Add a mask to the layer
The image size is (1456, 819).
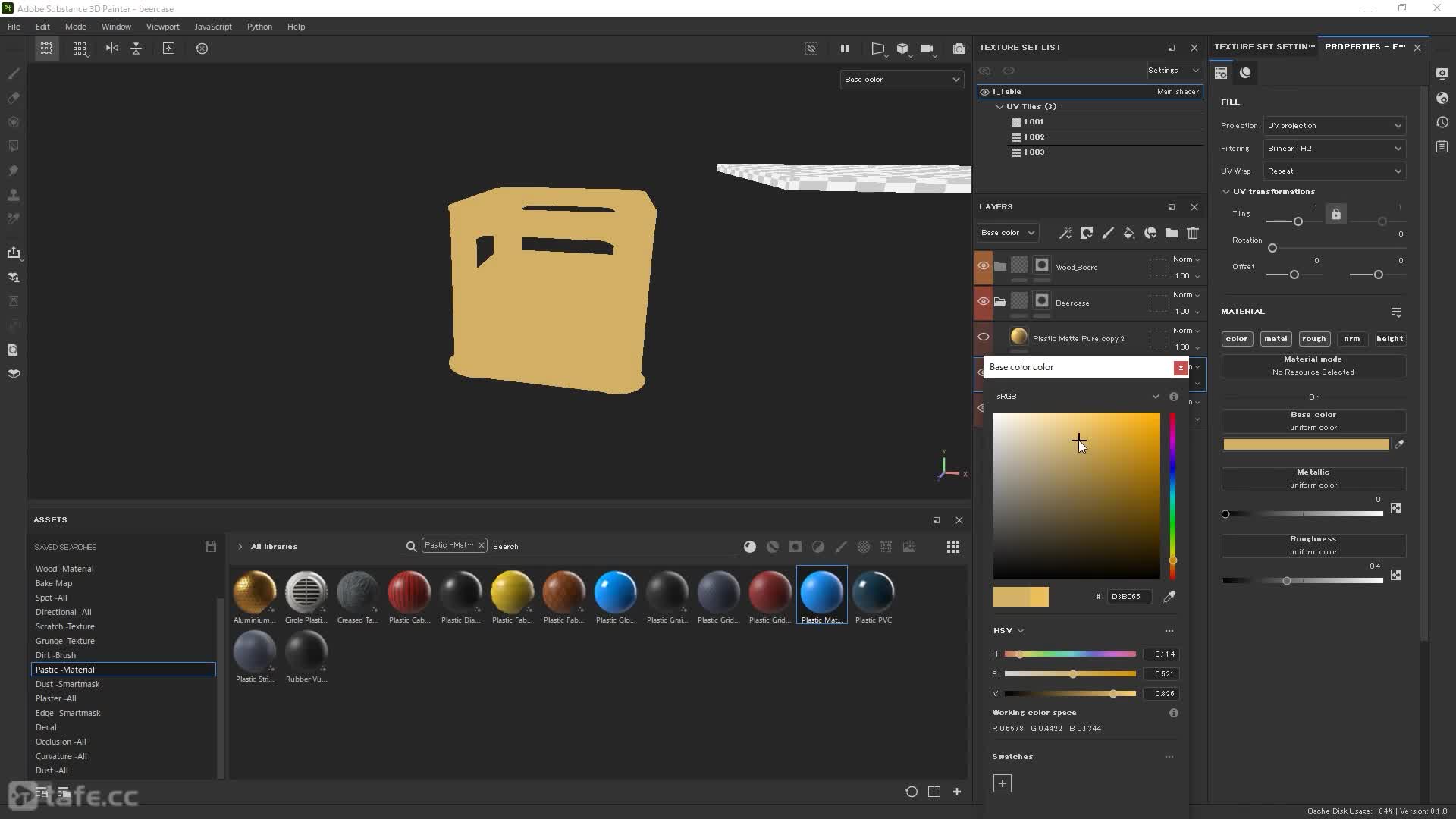pos(1087,233)
